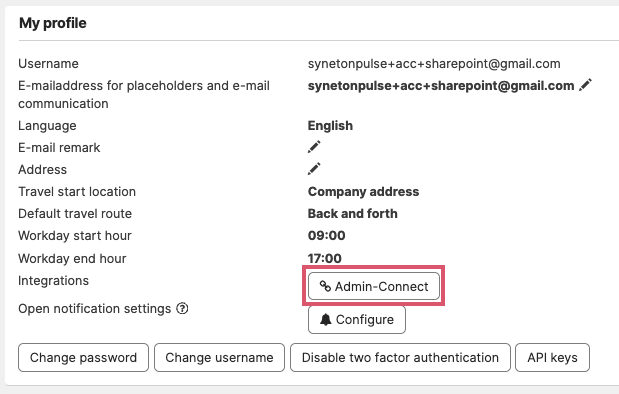This screenshot has width=619, height=394.
Task: Click the Travel start location label
Action: point(77,191)
